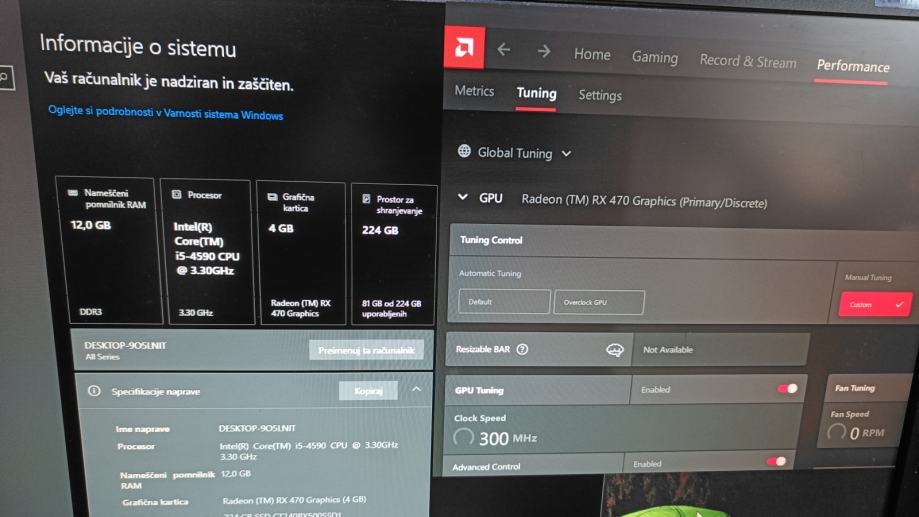Open Varnosti sistema Windows details link
This screenshot has width=919, height=517.
coord(166,113)
